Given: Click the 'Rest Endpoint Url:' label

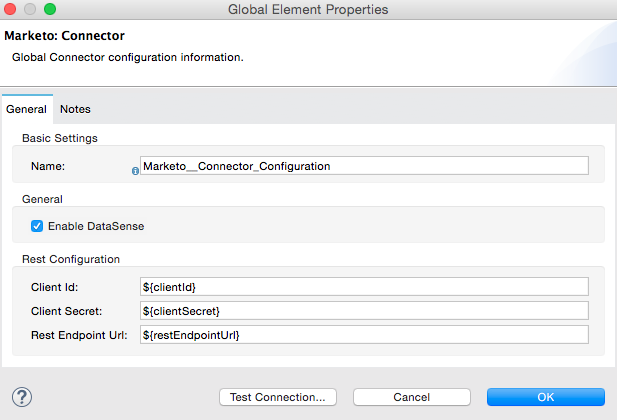Looking at the screenshot, I should (x=79, y=335).
